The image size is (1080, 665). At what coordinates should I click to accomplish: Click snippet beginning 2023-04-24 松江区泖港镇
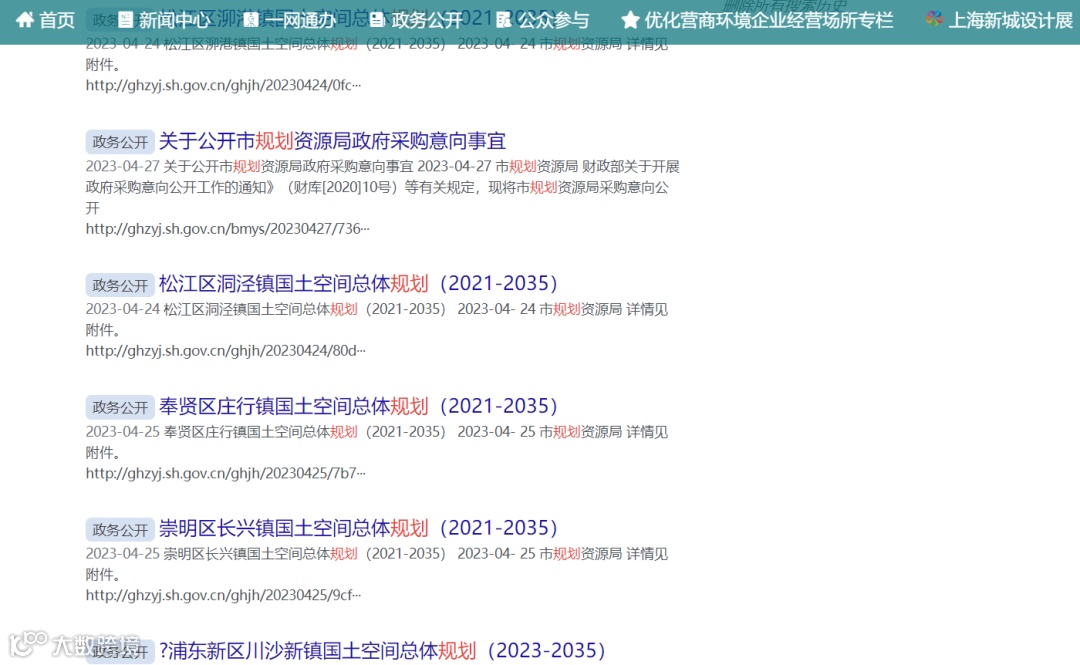tap(377, 54)
